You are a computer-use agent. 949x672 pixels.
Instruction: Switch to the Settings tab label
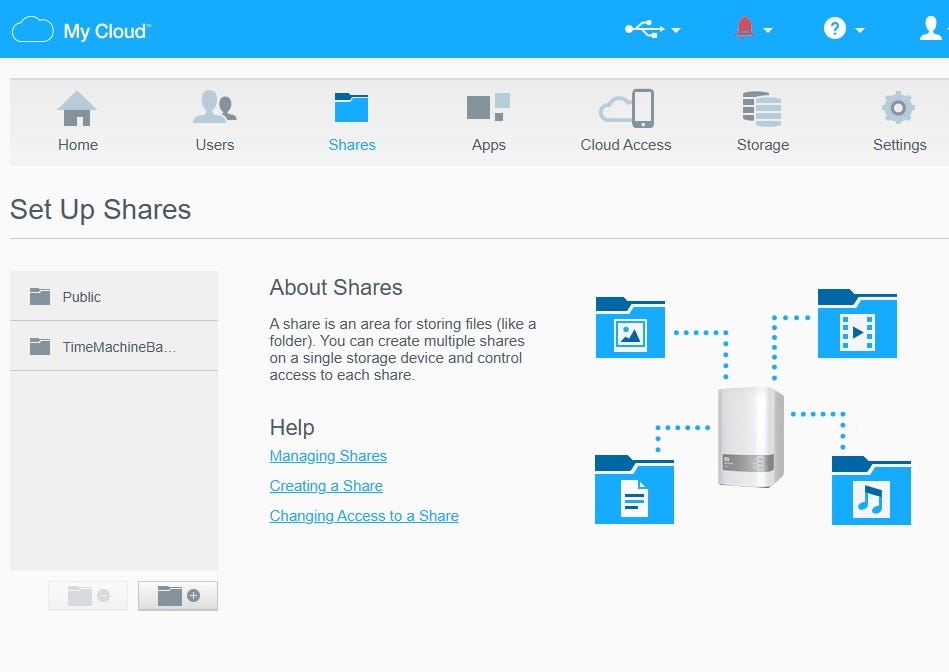click(x=900, y=145)
